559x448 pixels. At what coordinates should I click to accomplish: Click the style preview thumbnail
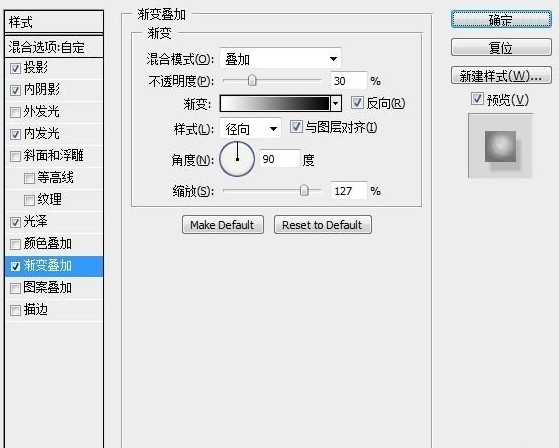pyautogui.click(x=500, y=146)
